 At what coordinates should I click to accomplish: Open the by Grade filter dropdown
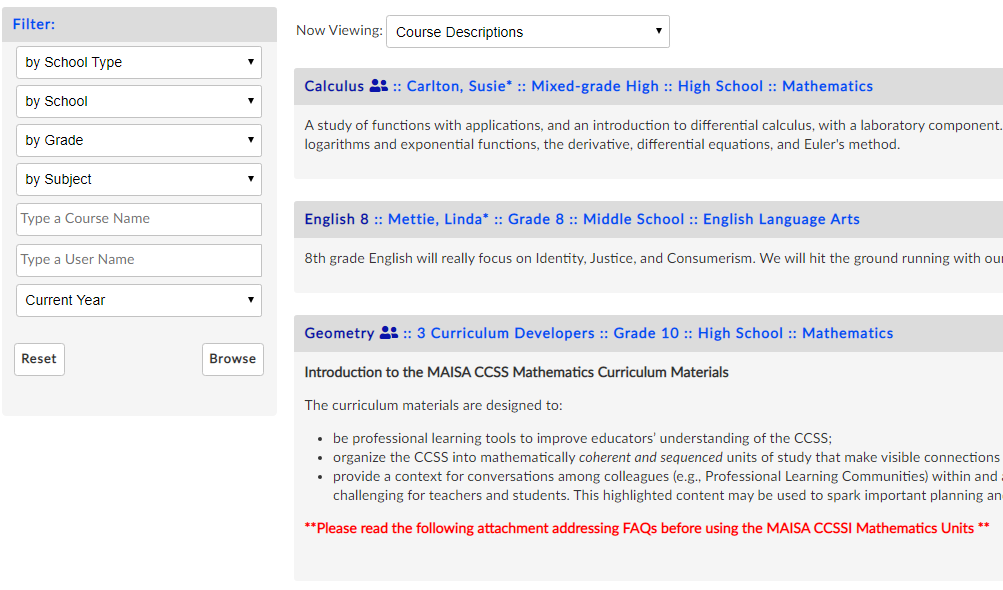click(139, 140)
